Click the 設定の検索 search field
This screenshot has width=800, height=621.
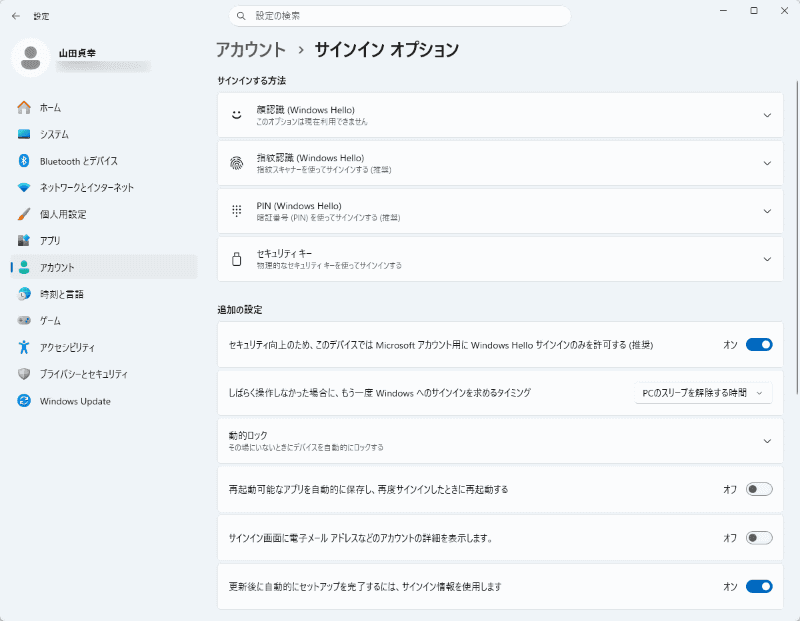399,16
